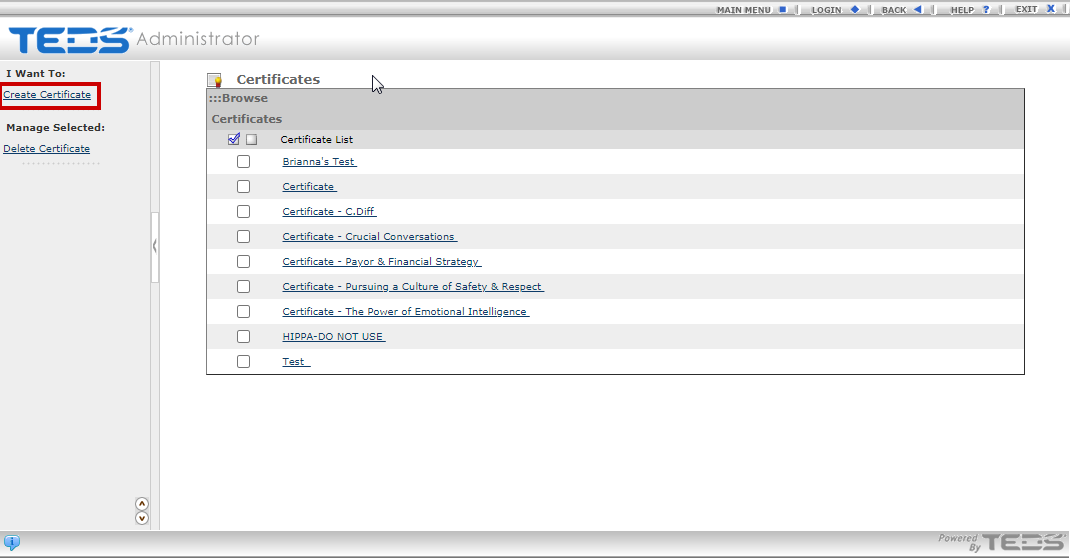Screen dimensions: 1070x559
Task: Click the Delete Certificate link
Action: coord(46,149)
